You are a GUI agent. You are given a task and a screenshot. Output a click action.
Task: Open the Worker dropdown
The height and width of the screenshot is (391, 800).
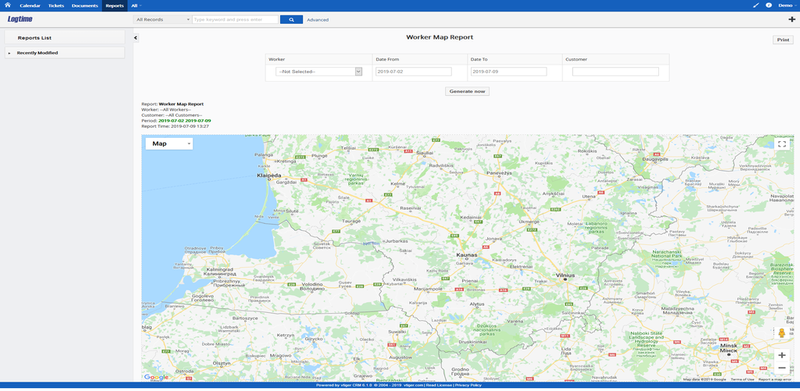(319, 71)
